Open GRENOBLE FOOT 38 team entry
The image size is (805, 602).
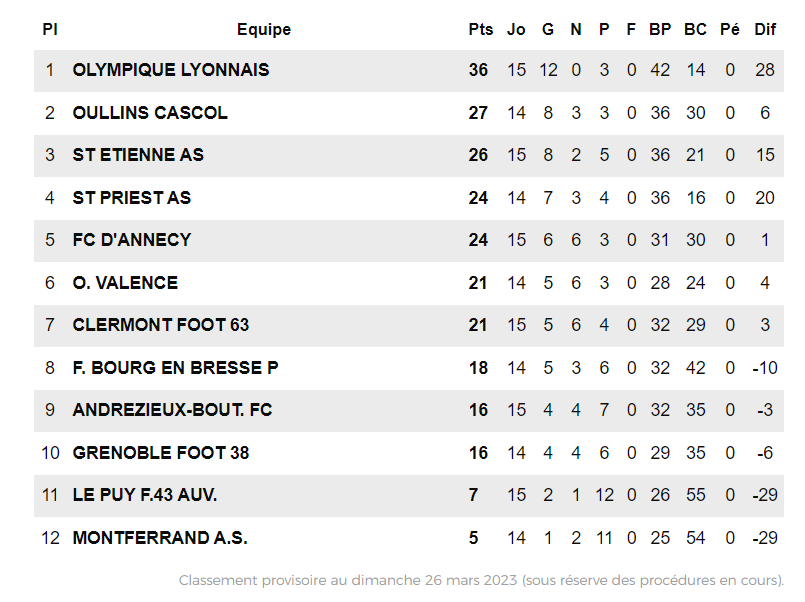pyautogui.click(x=161, y=453)
